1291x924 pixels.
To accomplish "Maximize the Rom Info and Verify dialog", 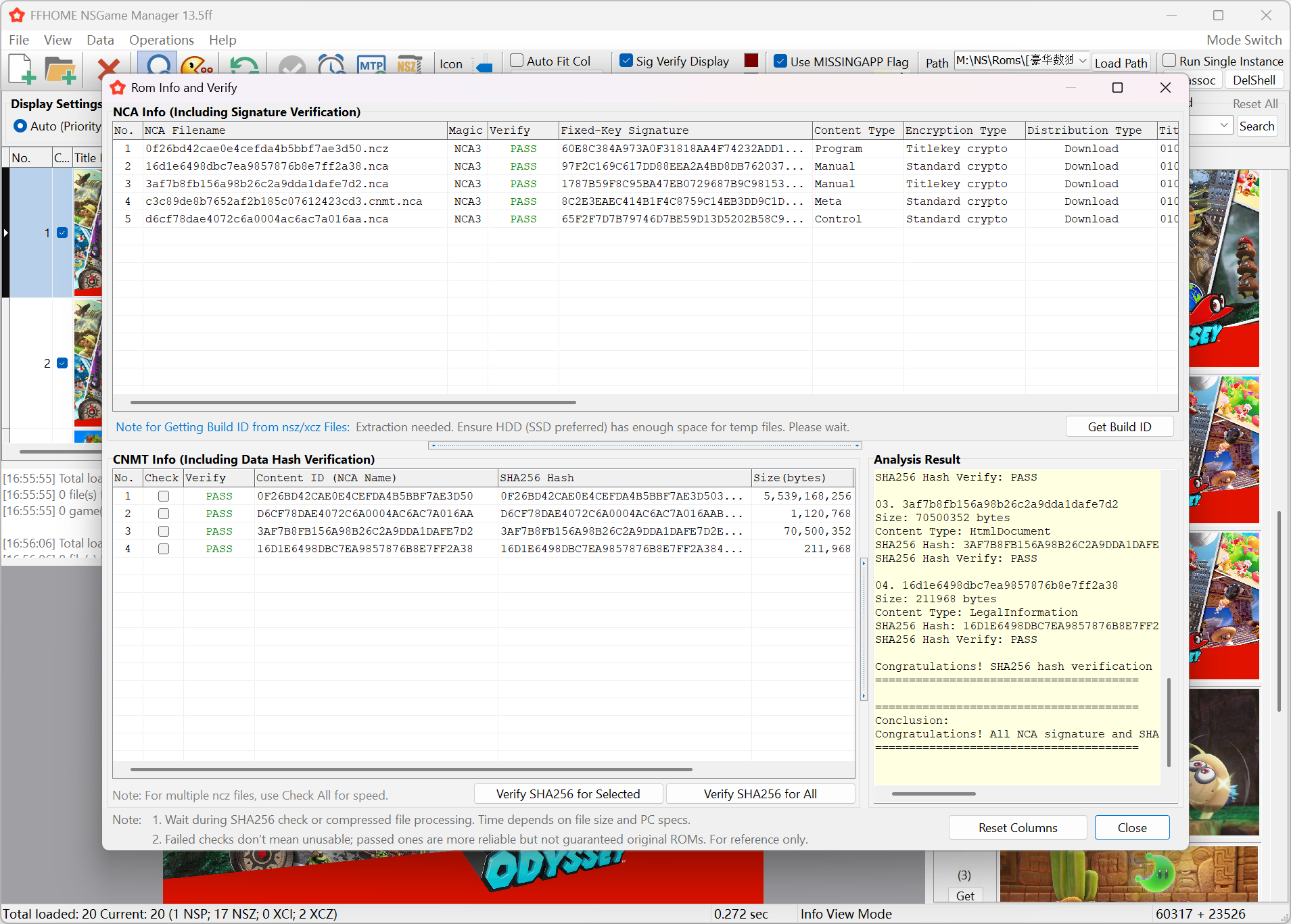I will point(1117,88).
